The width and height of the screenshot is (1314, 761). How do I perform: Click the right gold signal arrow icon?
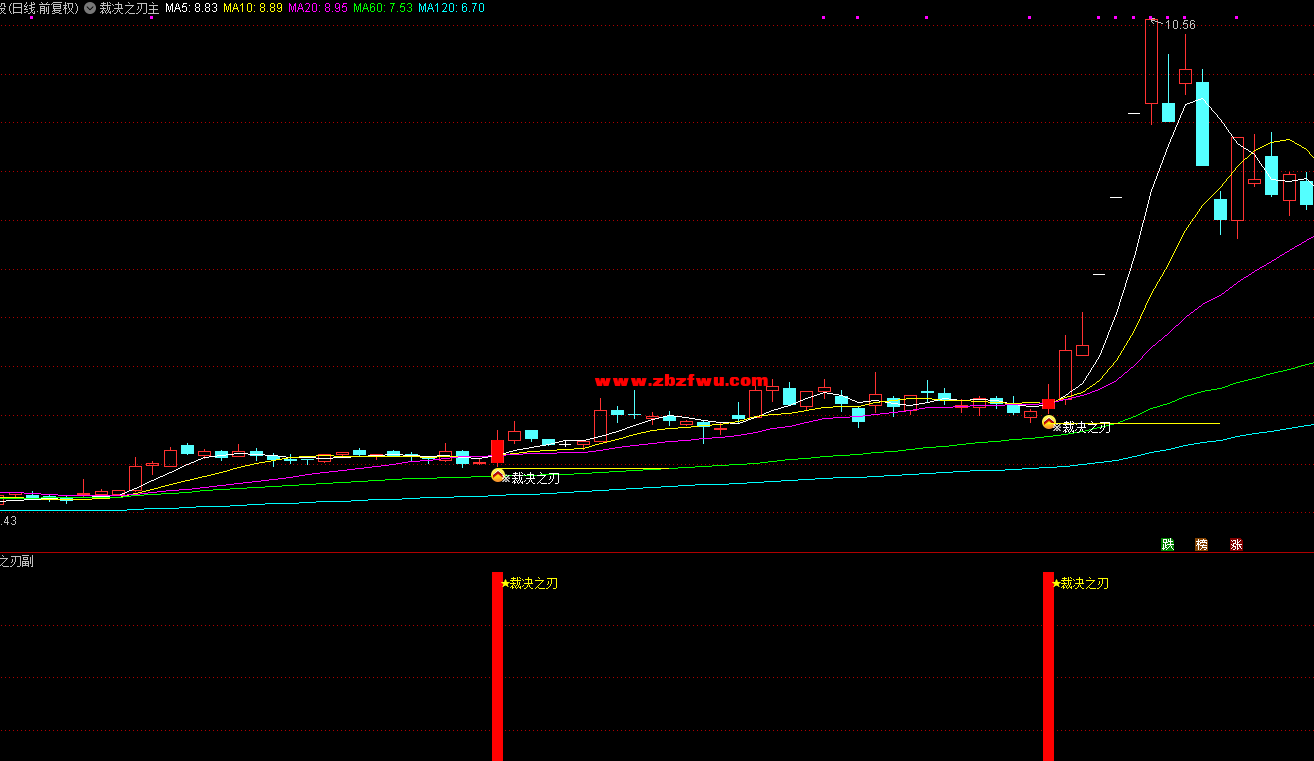1048,423
